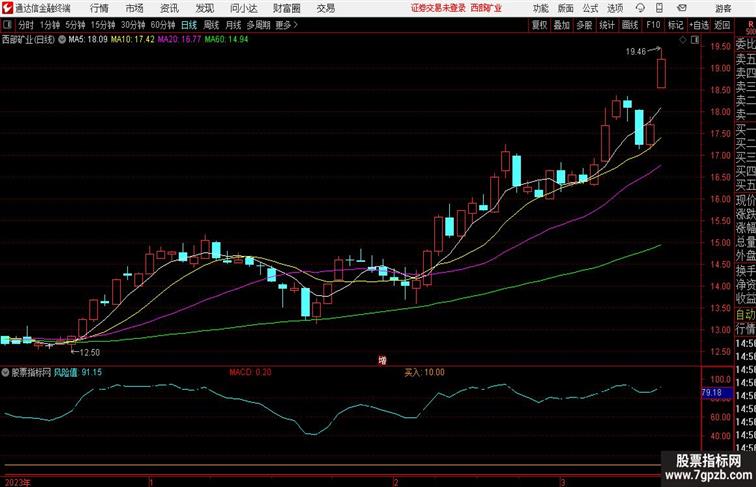Open the 交易 menu
Image resolution: width=756 pixels, height=487 pixels.
tap(326, 8)
